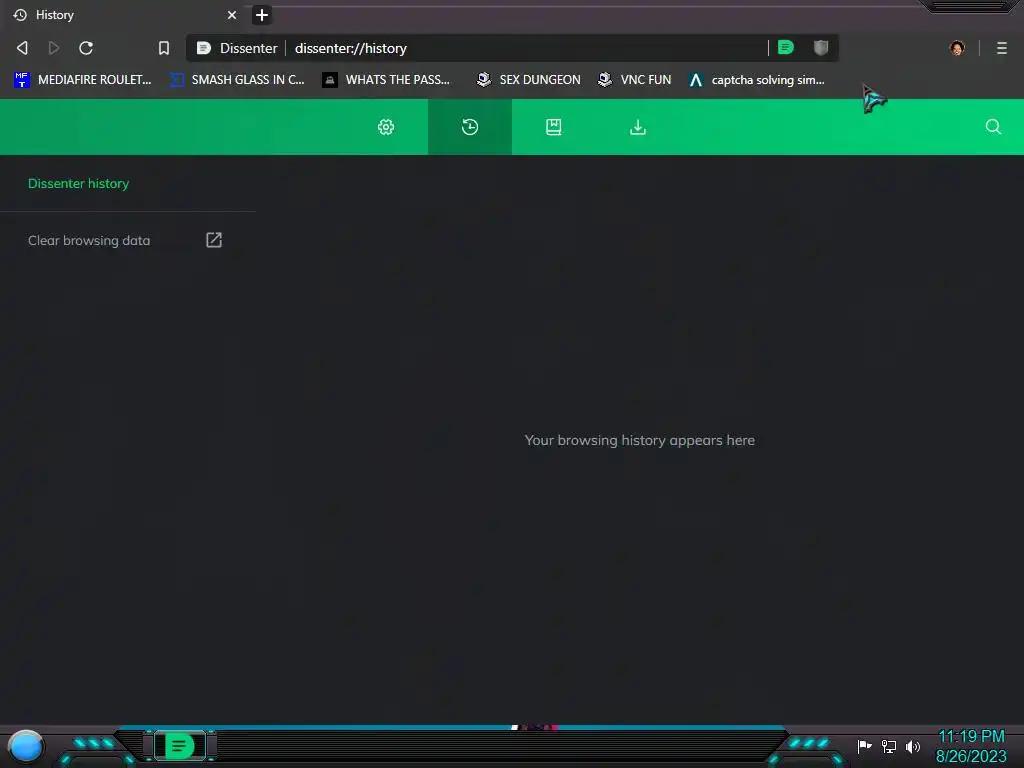Open the Downloads tab icon
This screenshot has height=768, width=1024.
[x=638, y=127]
